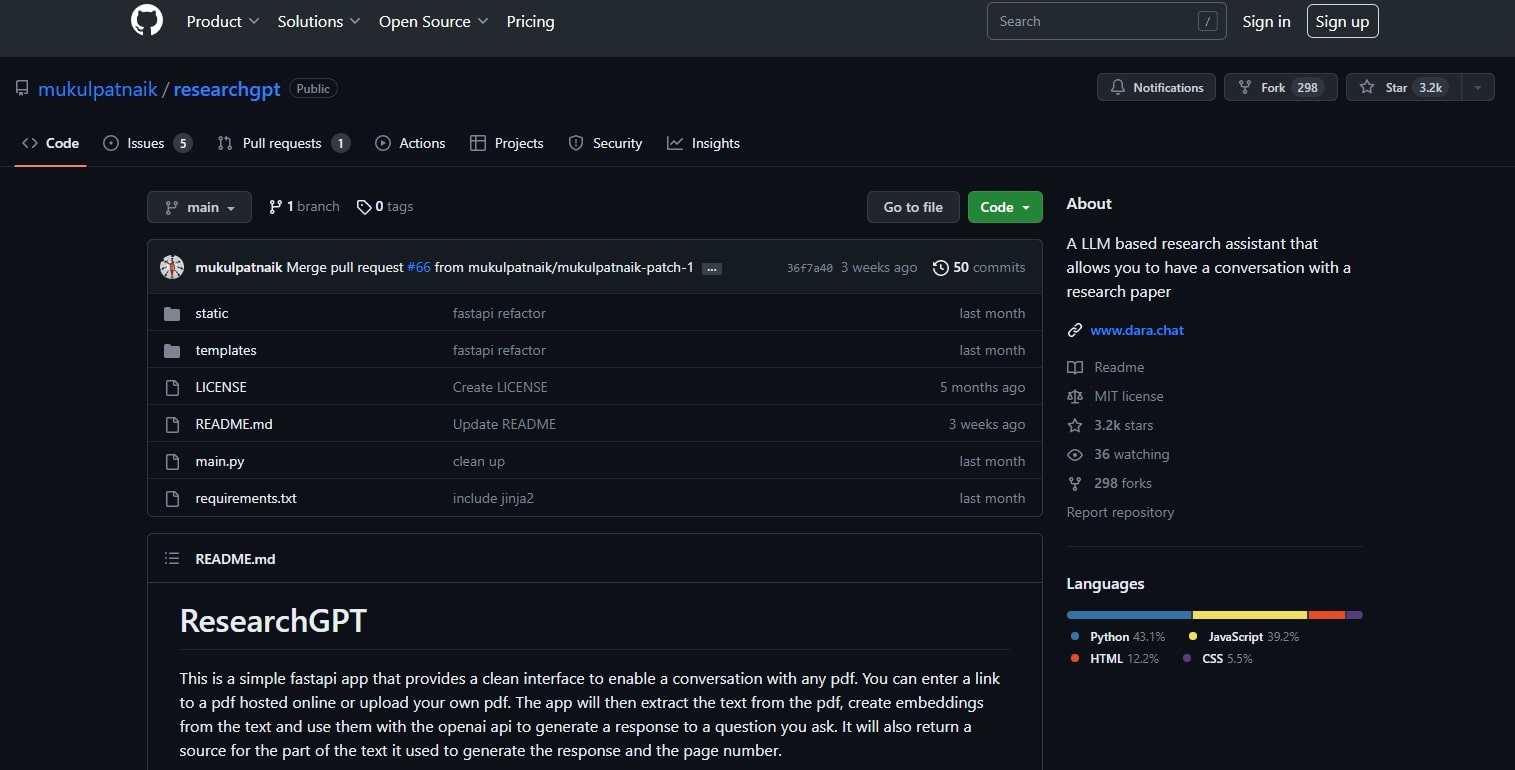Click the README outline list icon
The width and height of the screenshot is (1515, 770).
(172, 559)
